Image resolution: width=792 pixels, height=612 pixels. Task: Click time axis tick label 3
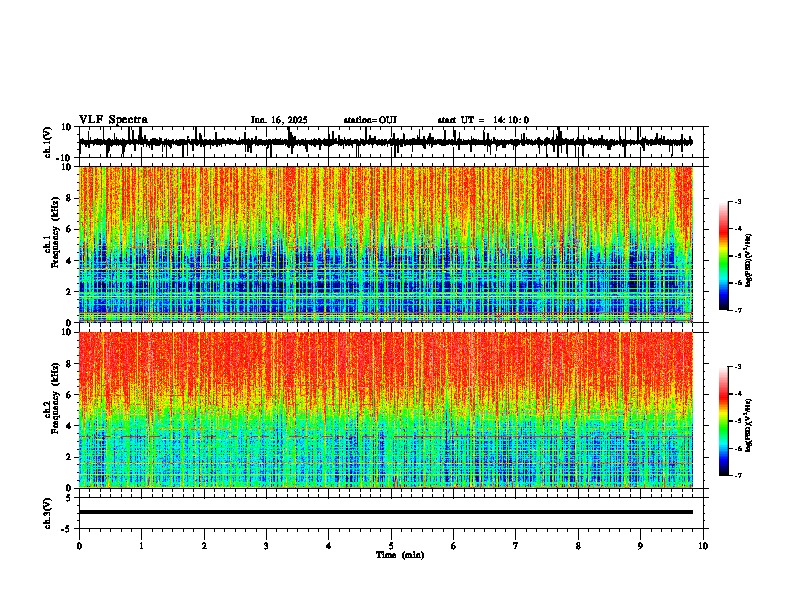266,546
